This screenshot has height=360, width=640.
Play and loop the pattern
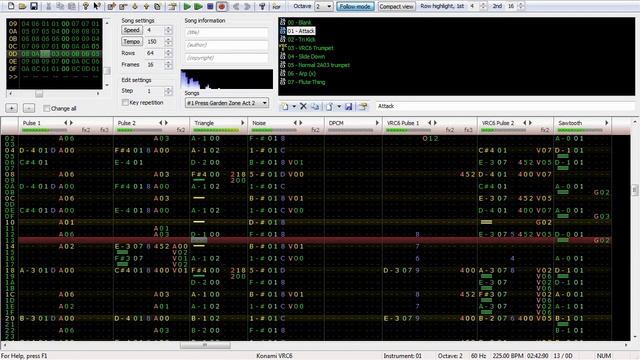198,6
